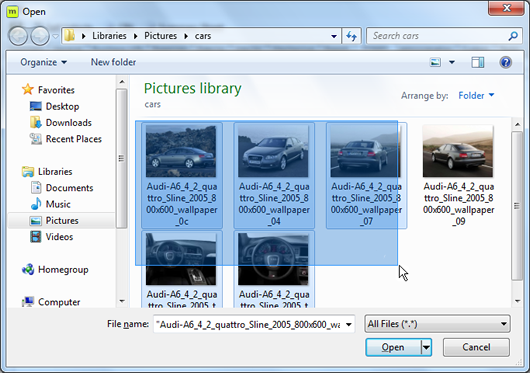
Task: Click the Desktop monitor icon
Action: pyautogui.click(x=36, y=106)
